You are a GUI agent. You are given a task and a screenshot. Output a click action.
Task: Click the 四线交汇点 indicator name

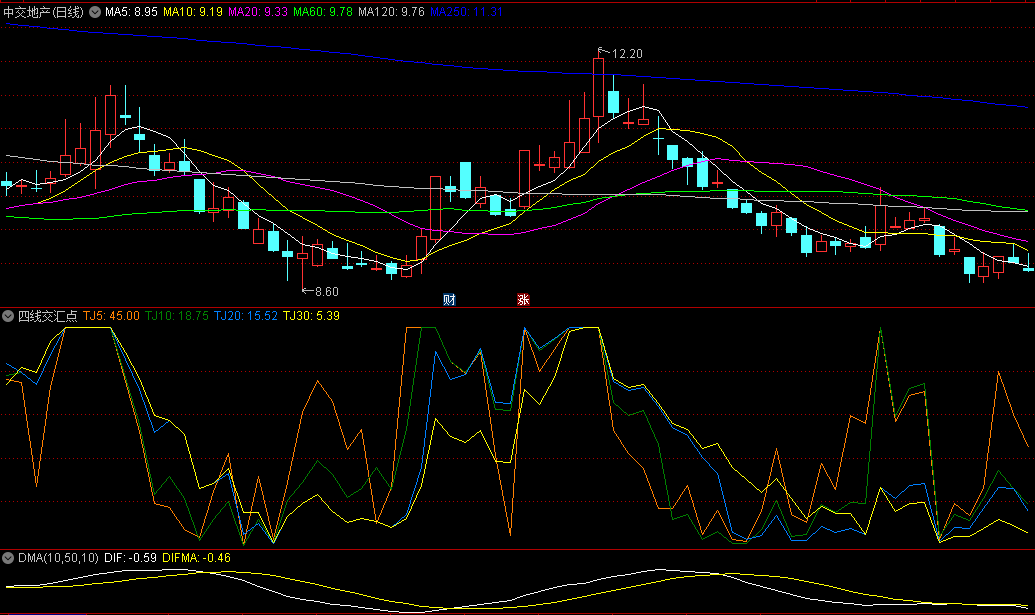coord(48,316)
